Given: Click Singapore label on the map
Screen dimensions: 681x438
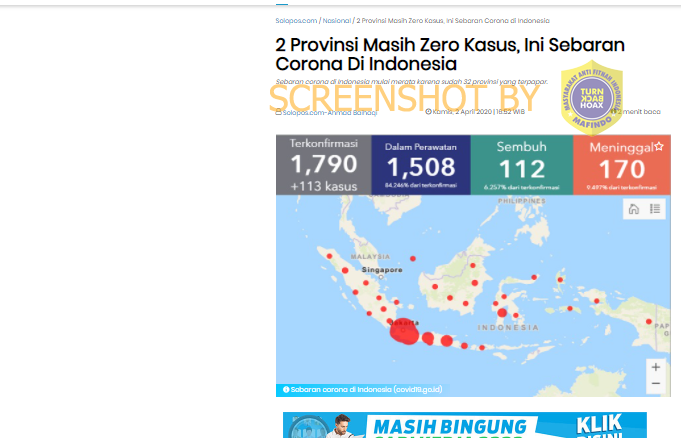Looking at the screenshot, I should tap(382, 270).
